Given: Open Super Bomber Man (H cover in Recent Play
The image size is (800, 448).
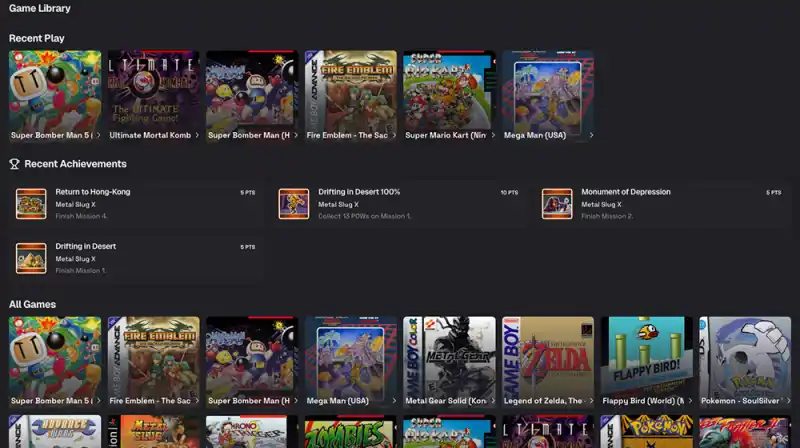Looking at the screenshot, I should click(x=252, y=95).
